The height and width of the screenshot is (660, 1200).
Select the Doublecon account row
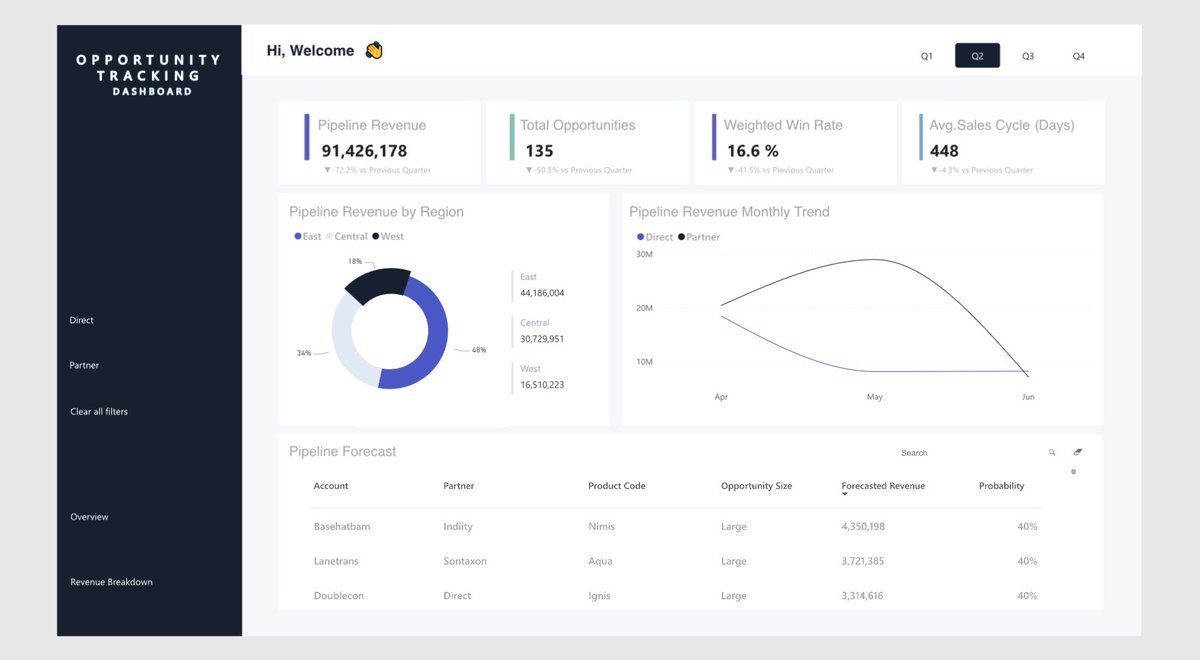(675, 596)
